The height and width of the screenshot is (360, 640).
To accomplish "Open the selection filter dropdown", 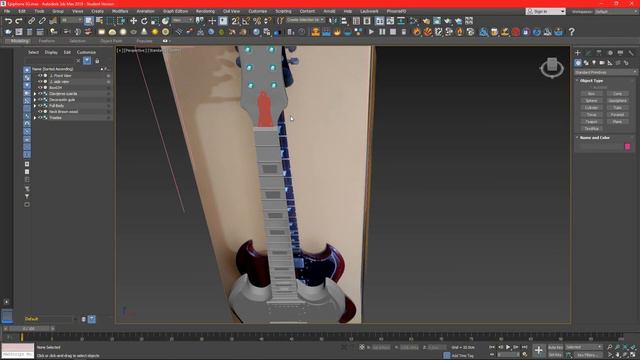I will point(71,20).
